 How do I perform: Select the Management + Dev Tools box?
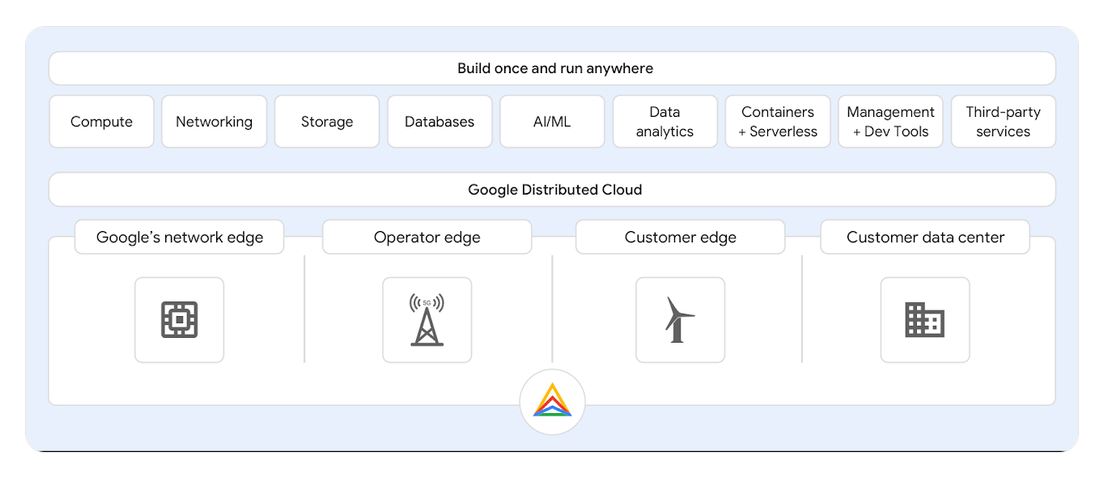click(x=890, y=122)
